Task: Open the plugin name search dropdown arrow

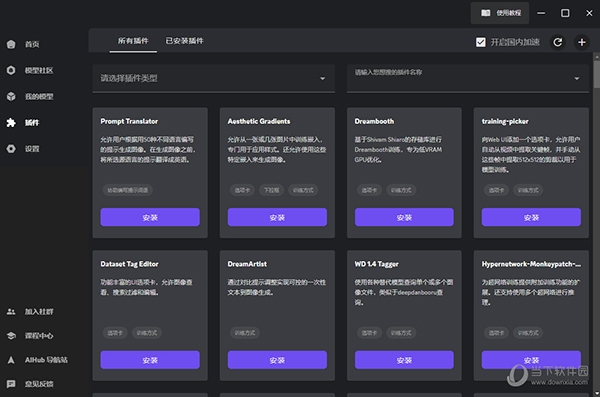Action: [577, 78]
